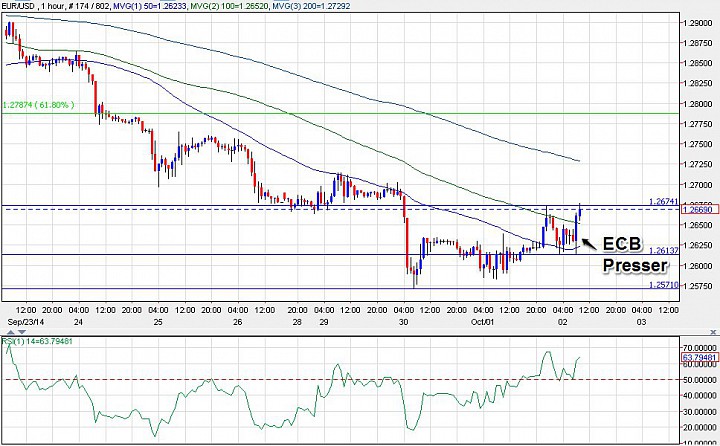Move RSI panel up with the up-triangle icon

[11, 332]
